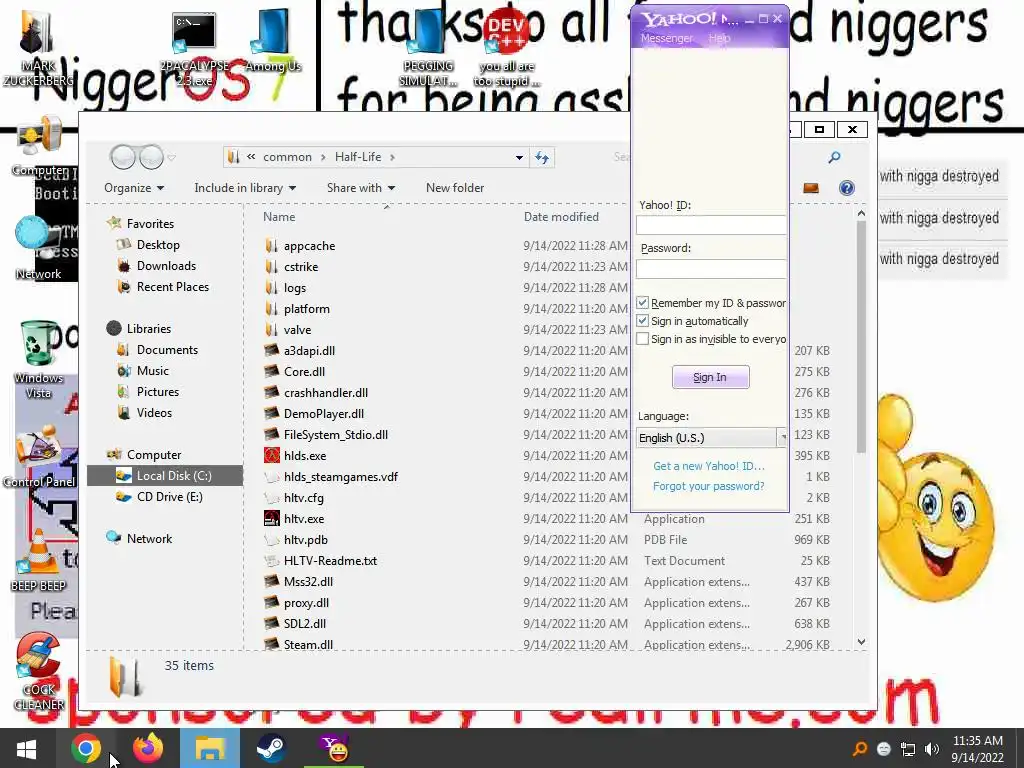The image size is (1024, 768).
Task: Click the orange search tray icon
Action: pos(860,749)
